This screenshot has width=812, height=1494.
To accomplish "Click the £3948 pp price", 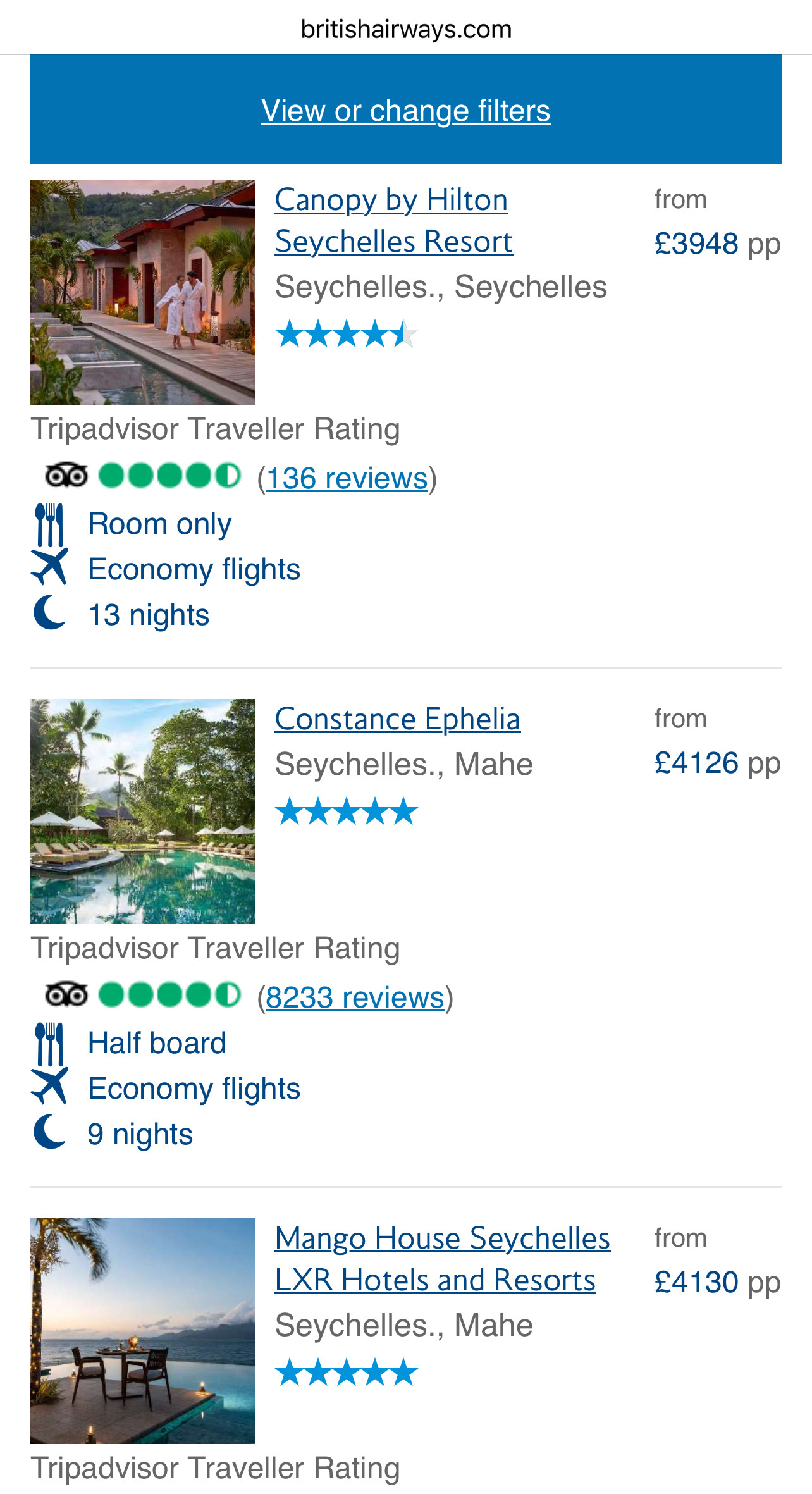I will pyautogui.click(x=717, y=244).
